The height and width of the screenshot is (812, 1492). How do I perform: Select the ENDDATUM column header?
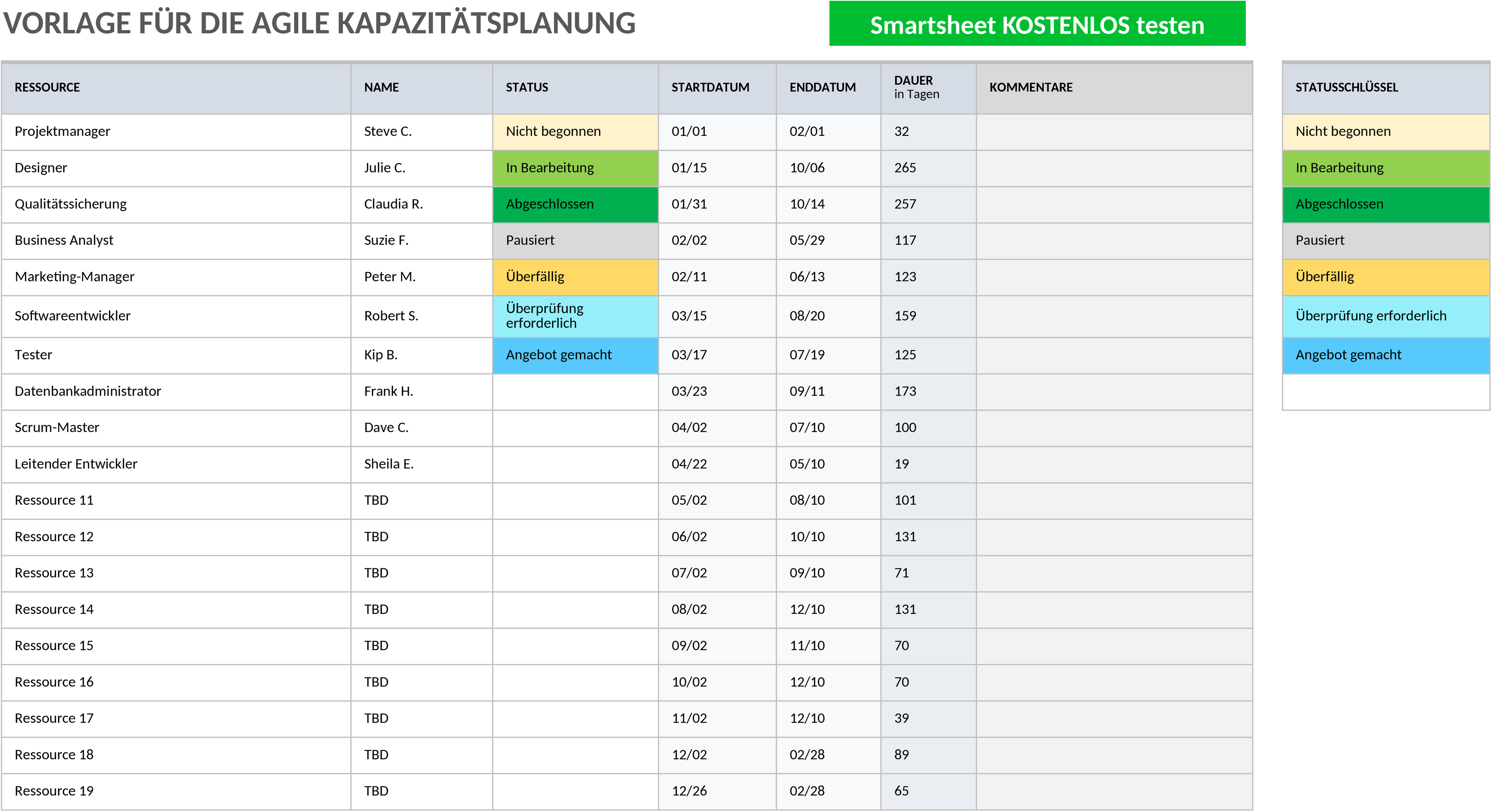829,88
